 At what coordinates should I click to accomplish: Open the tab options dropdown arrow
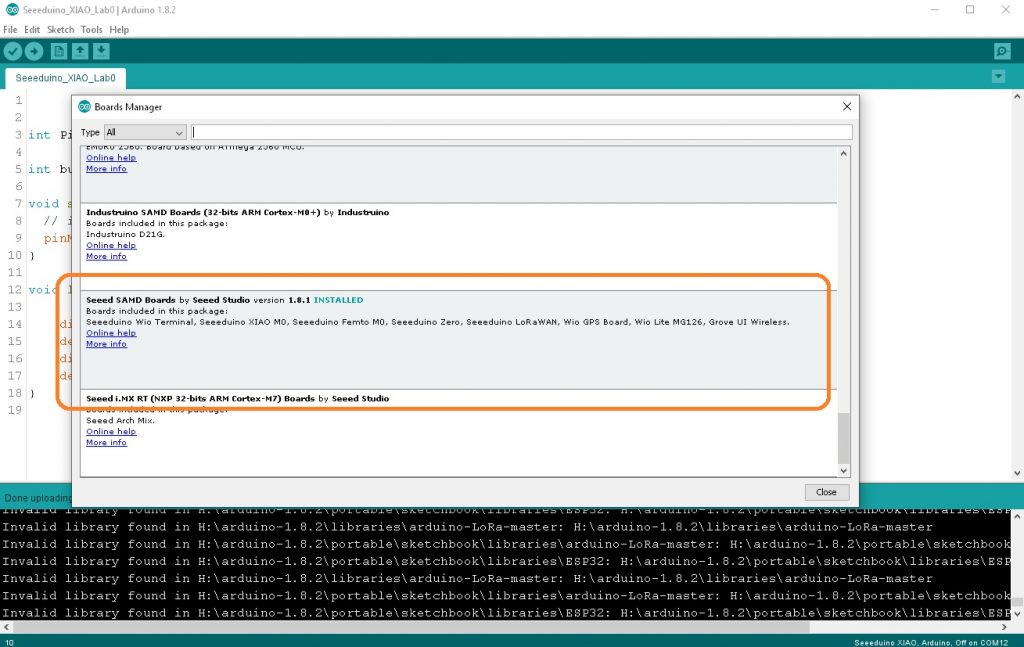click(x=998, y=76)
